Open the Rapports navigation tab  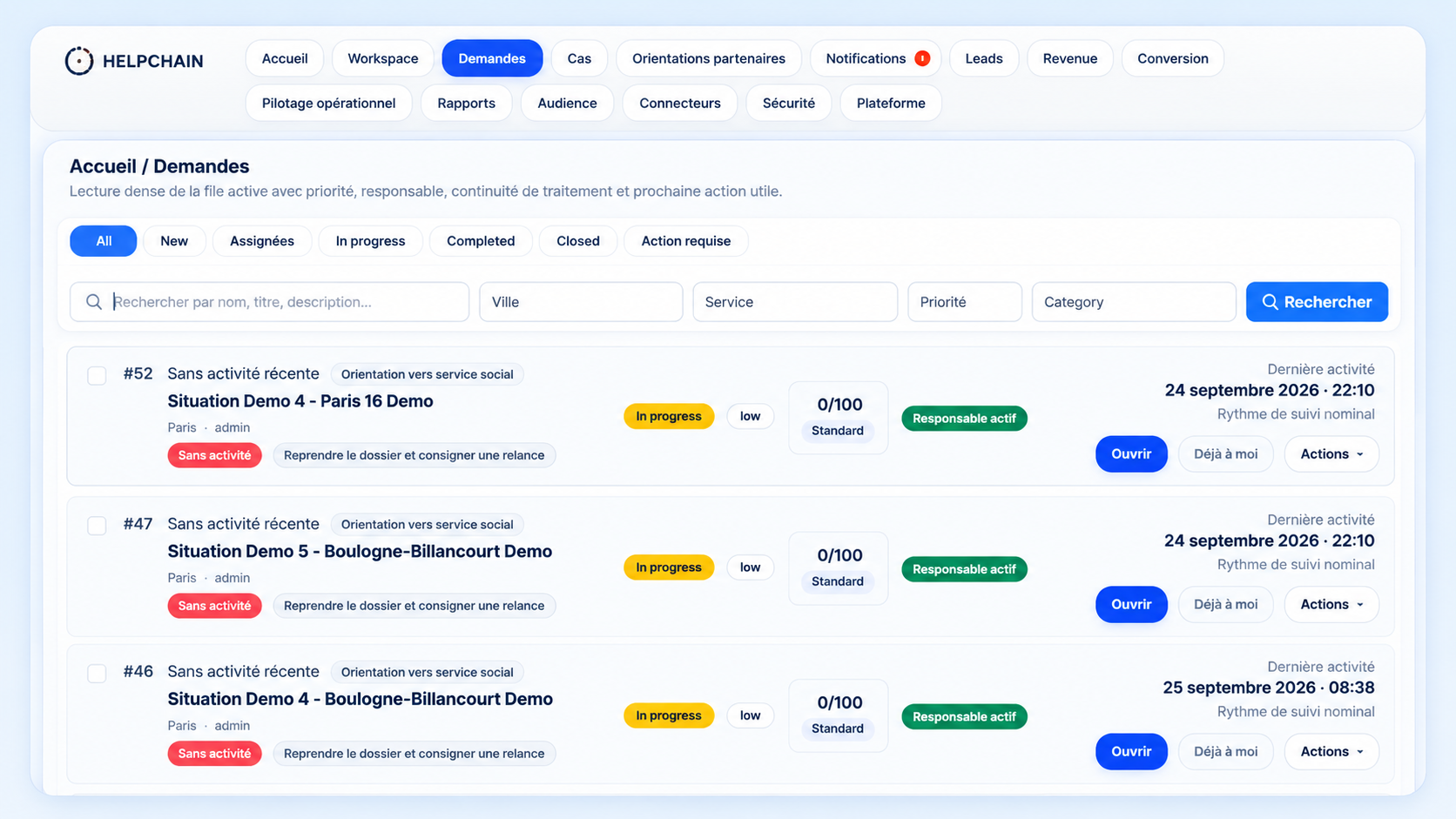point(467,103)
